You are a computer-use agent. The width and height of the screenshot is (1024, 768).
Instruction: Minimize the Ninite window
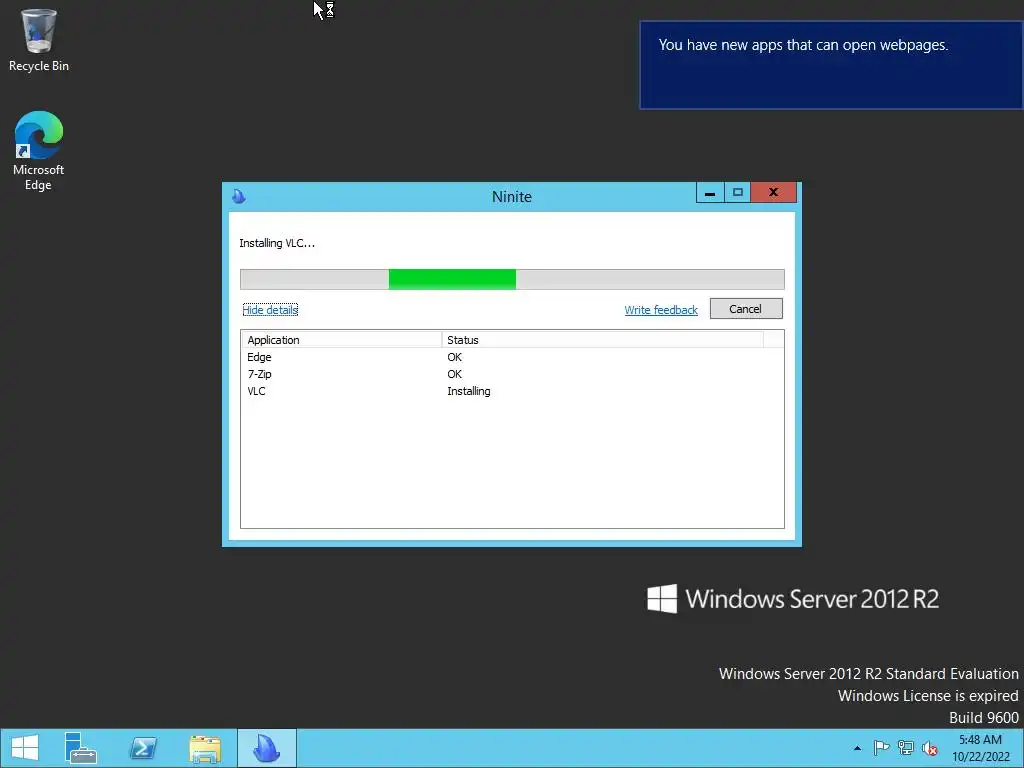[x=710, y=193]
